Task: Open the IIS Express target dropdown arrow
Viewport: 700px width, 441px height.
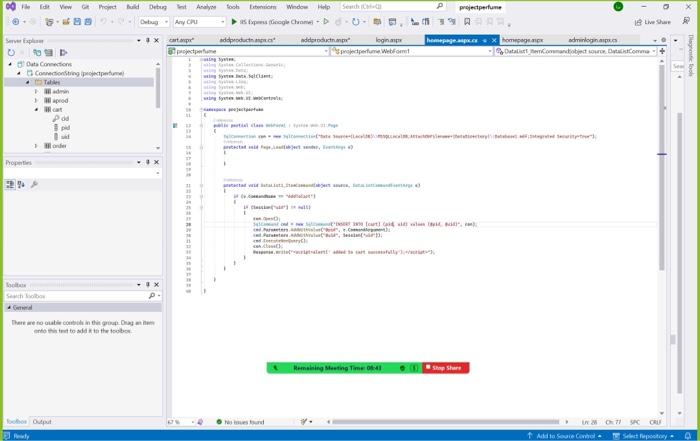Action: (x=318, y=21)
